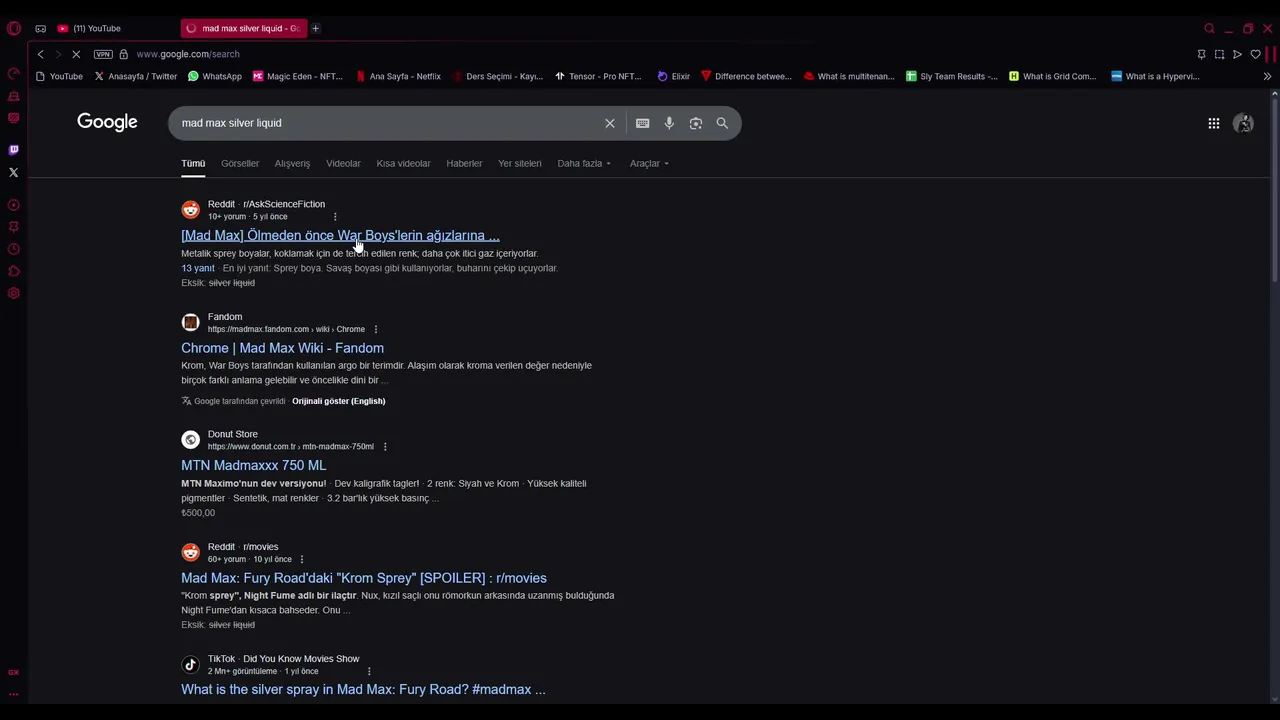The image size is (1280, 720).
Task: Open TikTok 'What is the silver spray' result
Action: coord(363,689)
